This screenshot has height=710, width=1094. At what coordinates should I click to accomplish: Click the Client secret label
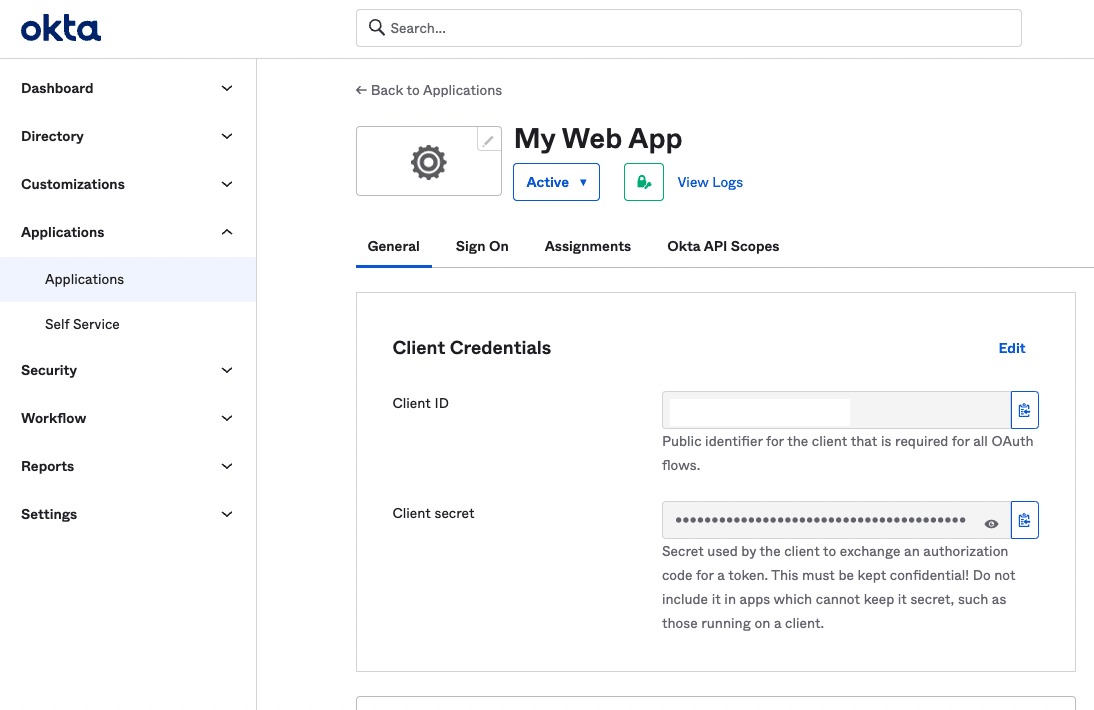[433, 513]
